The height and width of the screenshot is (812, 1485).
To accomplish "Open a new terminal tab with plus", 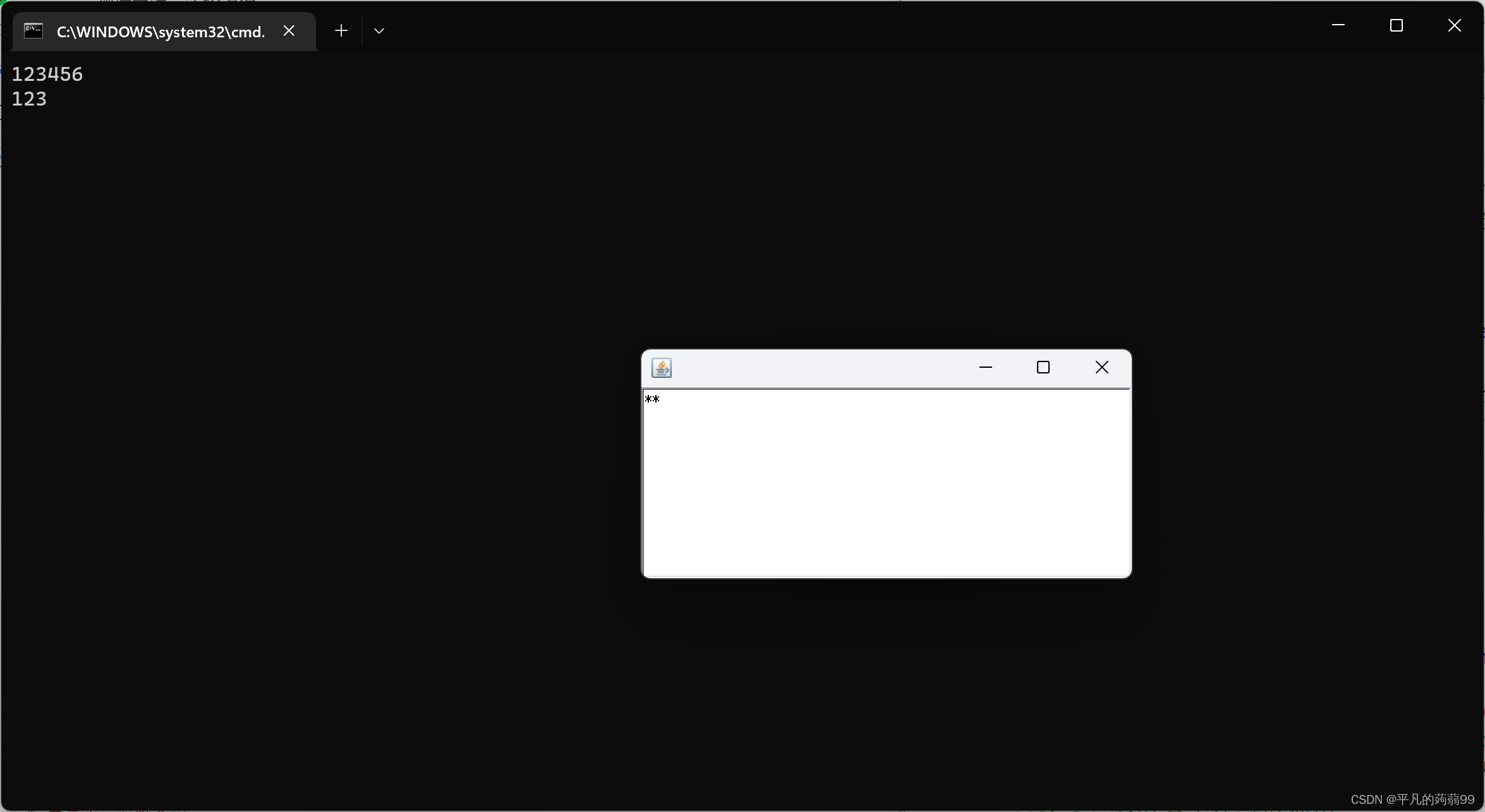I will tap(341, 30).
